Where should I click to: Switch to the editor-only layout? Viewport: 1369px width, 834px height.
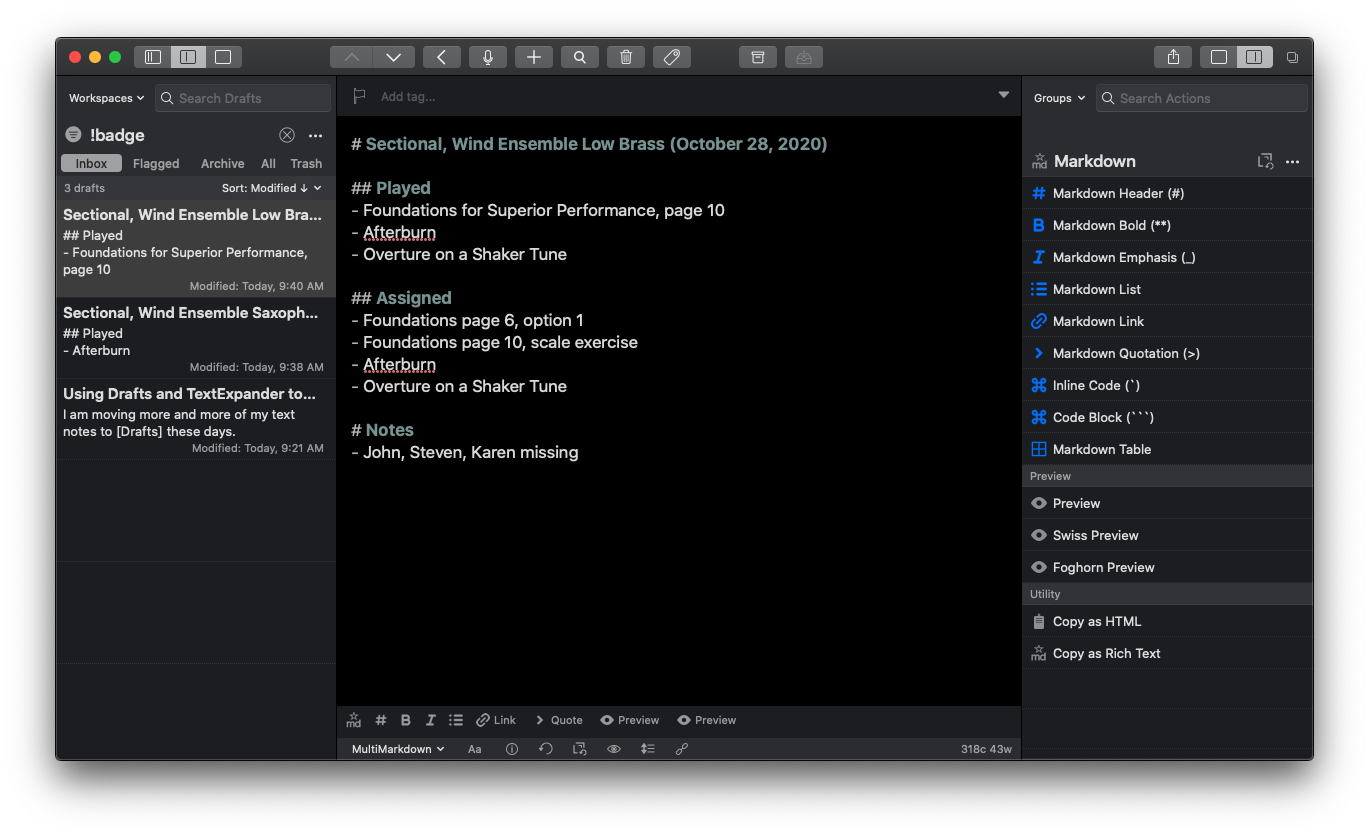point(223,57)
